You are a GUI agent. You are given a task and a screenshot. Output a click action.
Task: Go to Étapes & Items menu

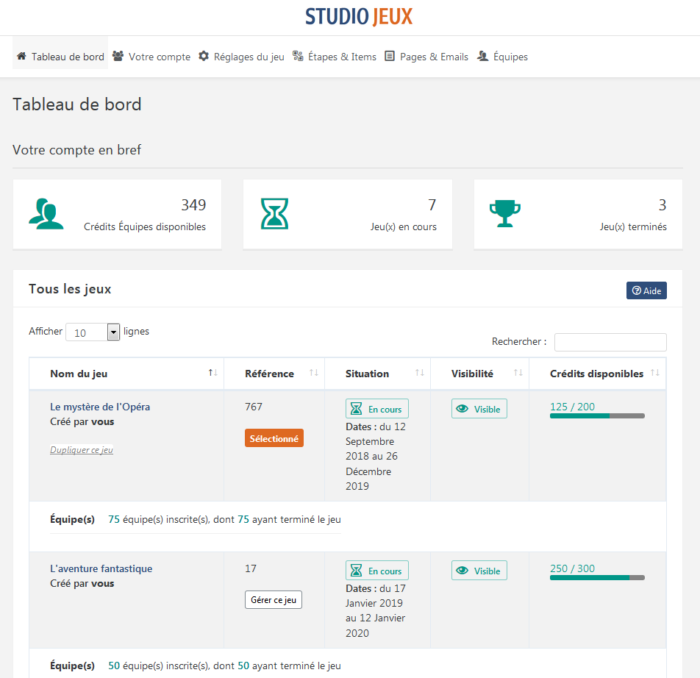[334, 57]
